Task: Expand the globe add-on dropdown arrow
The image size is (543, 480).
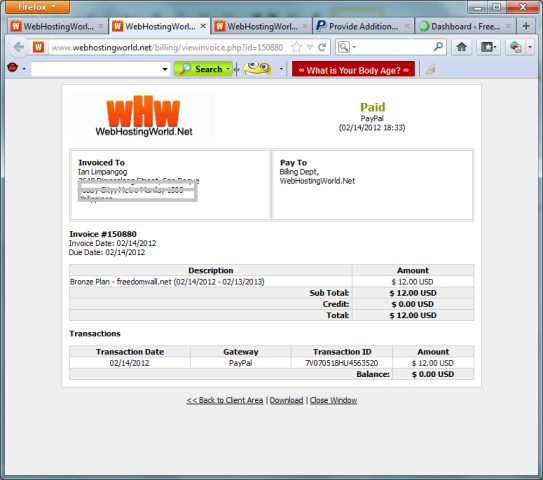Action: pyautogui.click(x=530, y=47)
